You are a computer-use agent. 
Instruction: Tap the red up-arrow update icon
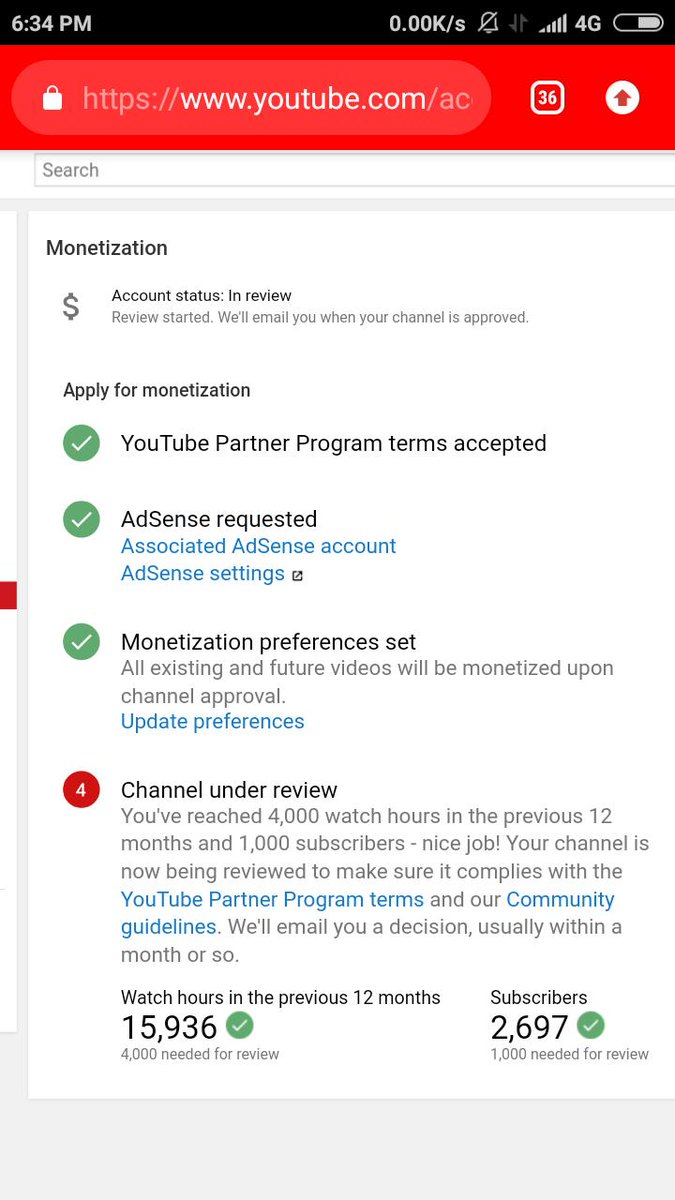(x=622, y=98)
